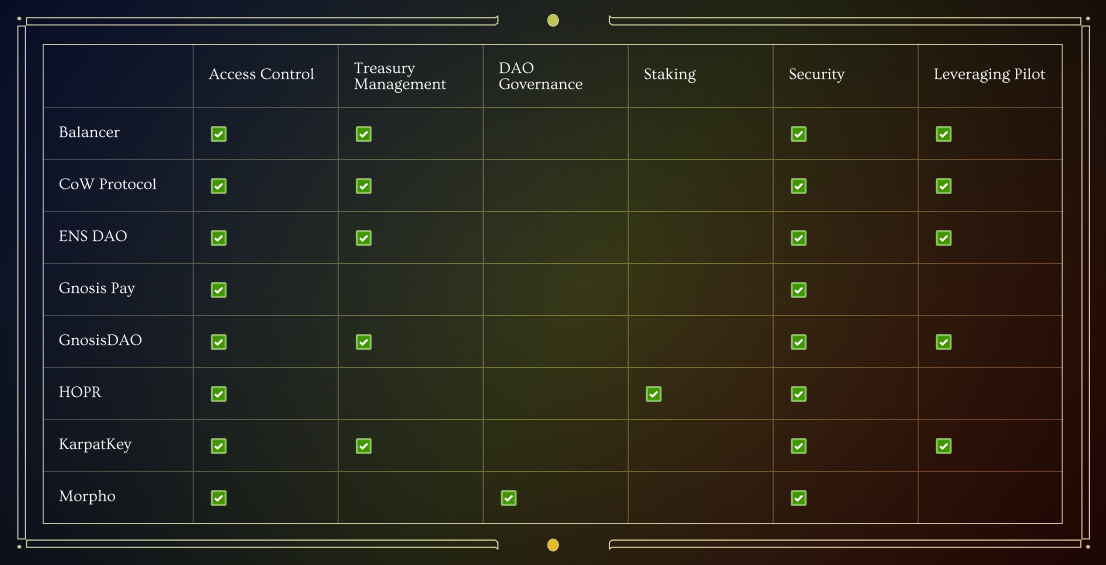Click the HOPR Security checkmark
Viewport: 1106px width, 565px height.
pyautogui.click(x=798, y=394)
